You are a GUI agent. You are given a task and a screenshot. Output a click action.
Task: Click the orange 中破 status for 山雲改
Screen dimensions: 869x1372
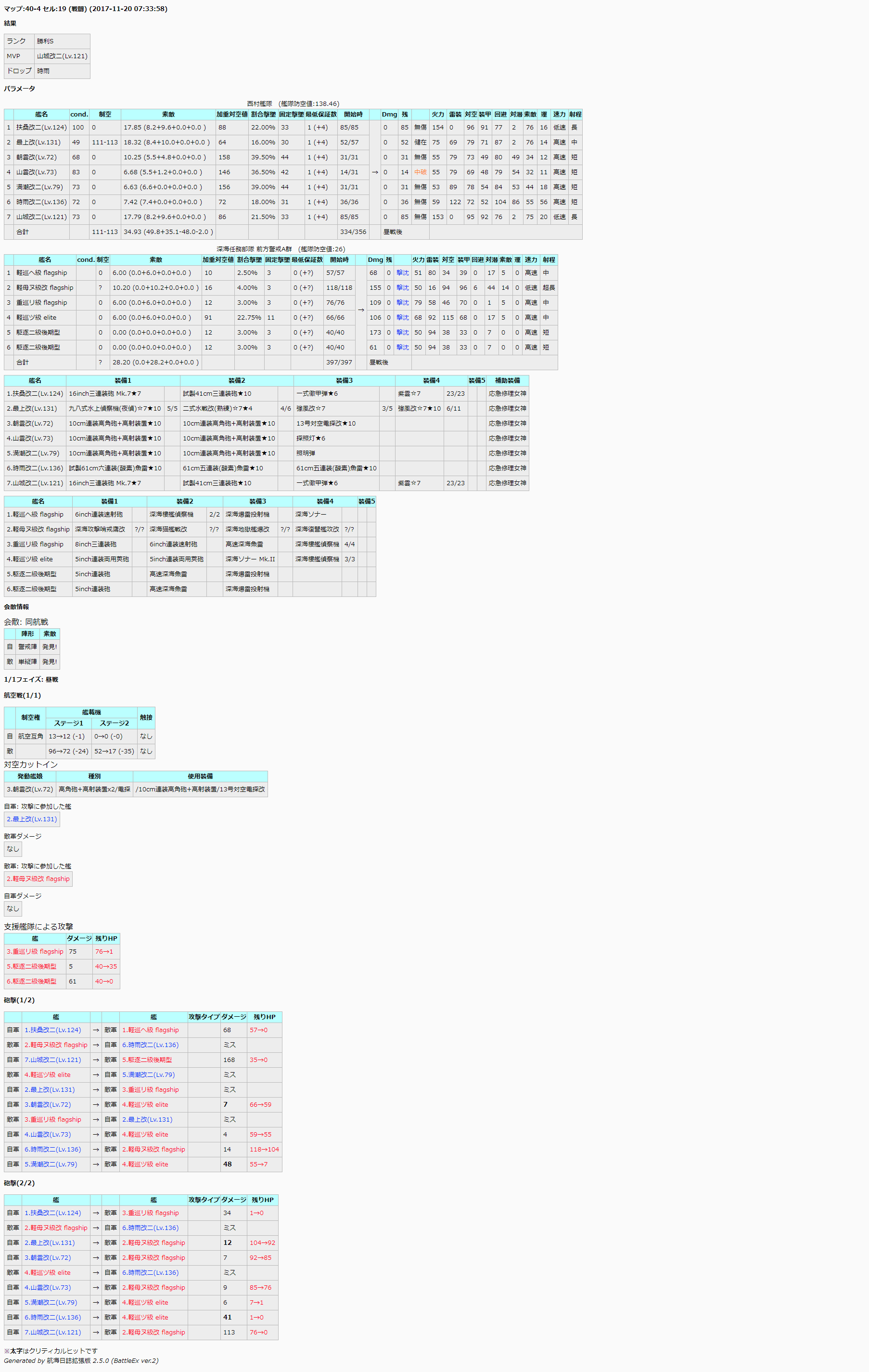(420, 172)
